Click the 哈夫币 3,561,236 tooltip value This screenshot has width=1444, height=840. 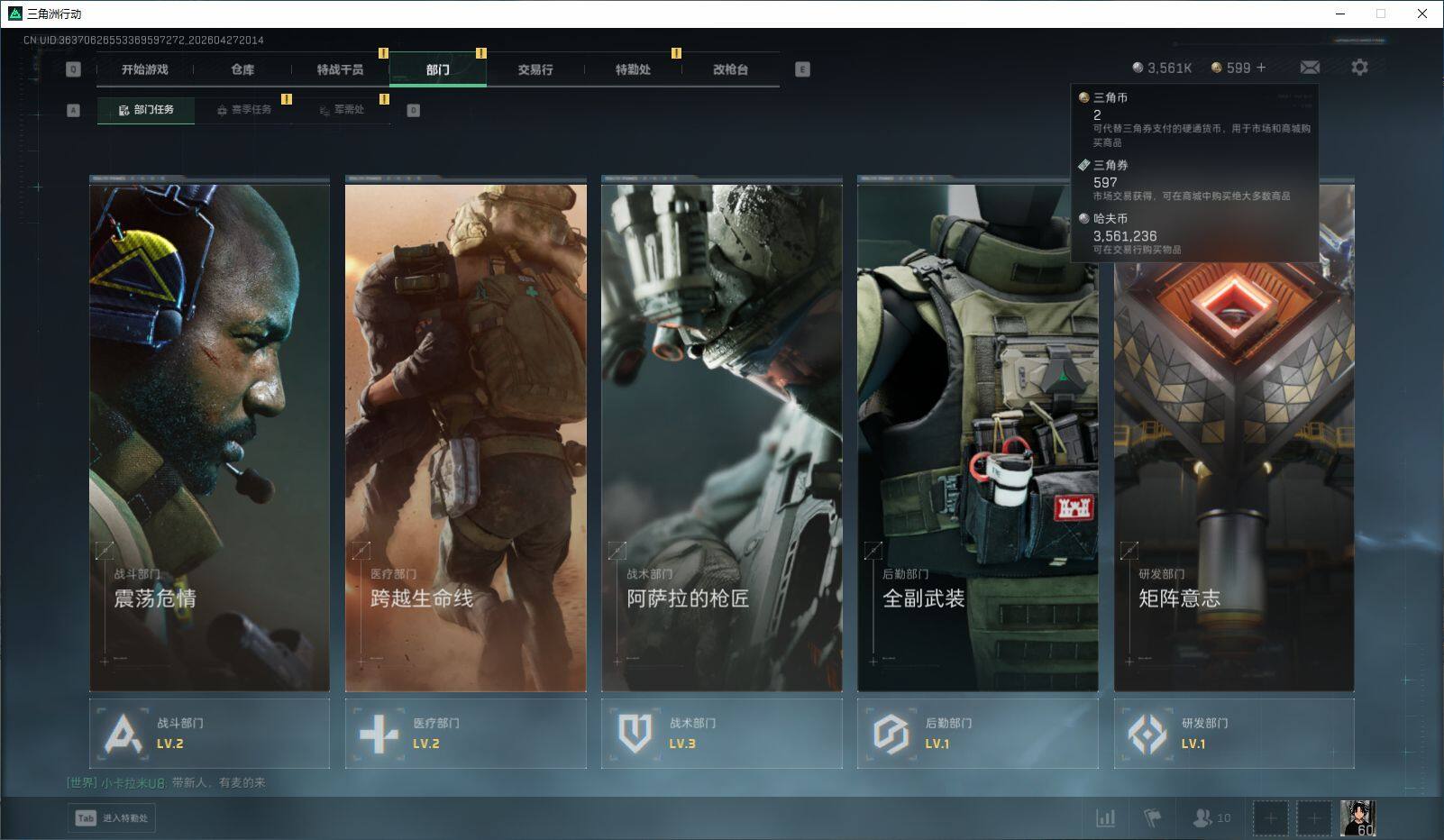tap(1125, 236)
